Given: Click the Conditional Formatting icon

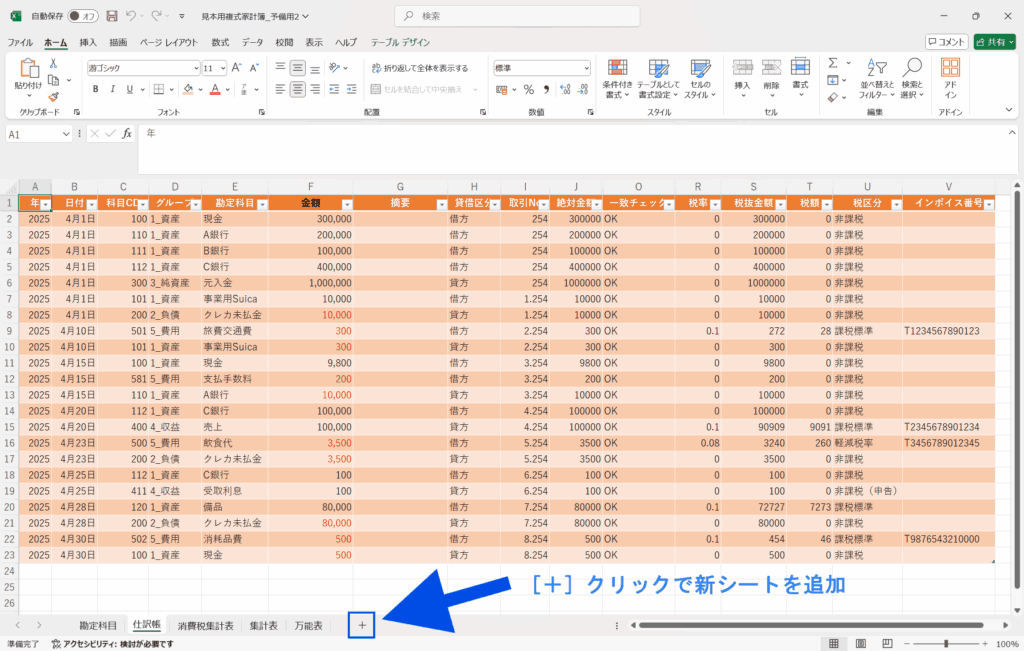Looking at the screenshot, I should (x=617, y=68).
